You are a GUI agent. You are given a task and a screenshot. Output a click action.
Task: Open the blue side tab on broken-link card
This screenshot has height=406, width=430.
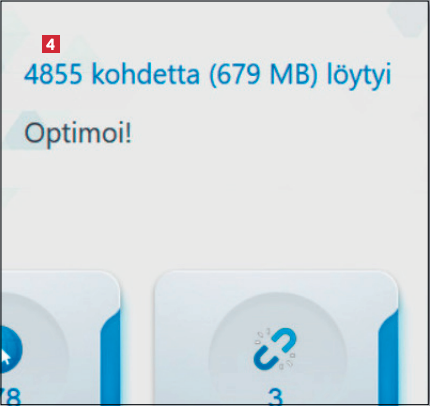pos(388,358)
